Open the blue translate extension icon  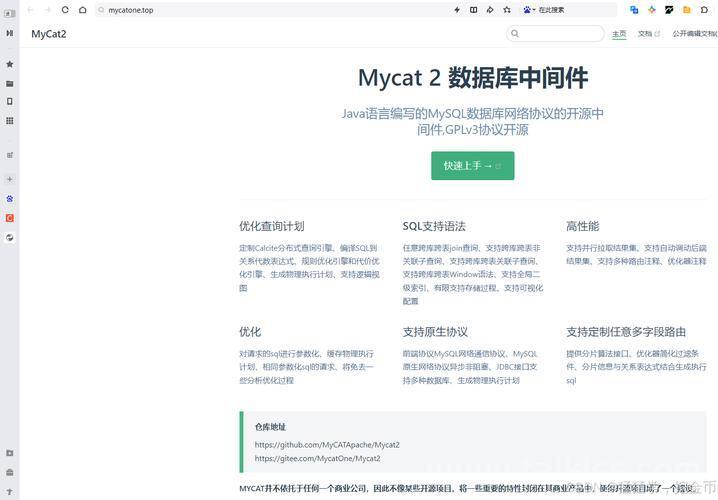coord(634,10)
